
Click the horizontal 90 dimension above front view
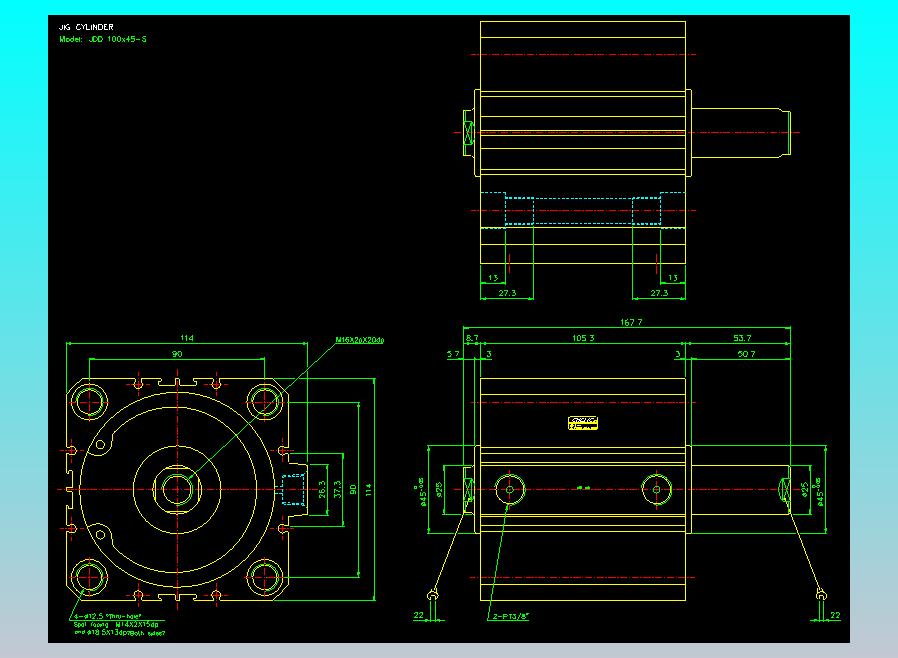[x=176, y=353]
